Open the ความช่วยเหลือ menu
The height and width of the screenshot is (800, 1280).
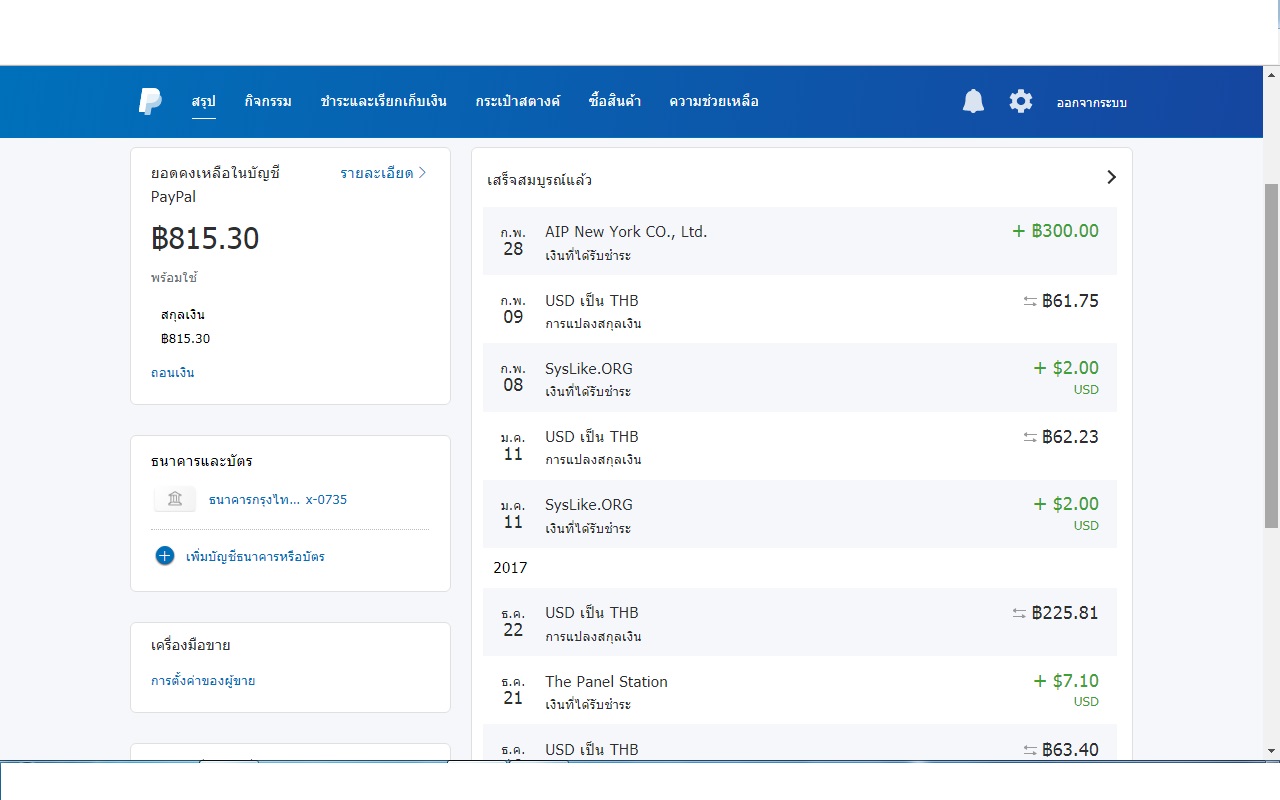click(714, 101)
